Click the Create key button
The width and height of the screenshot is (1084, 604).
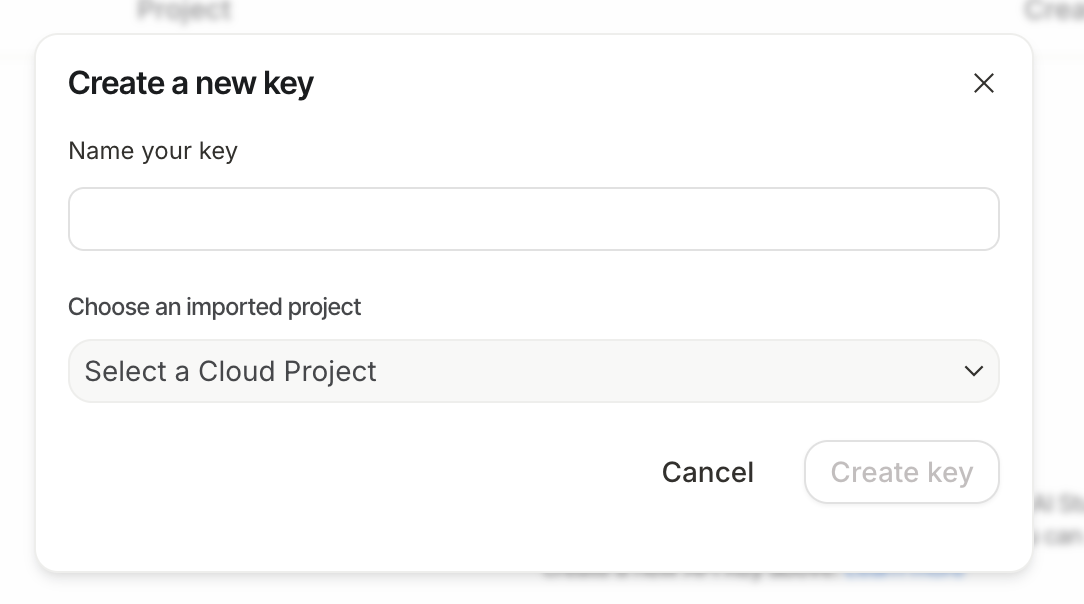click(x=901, y=472)
